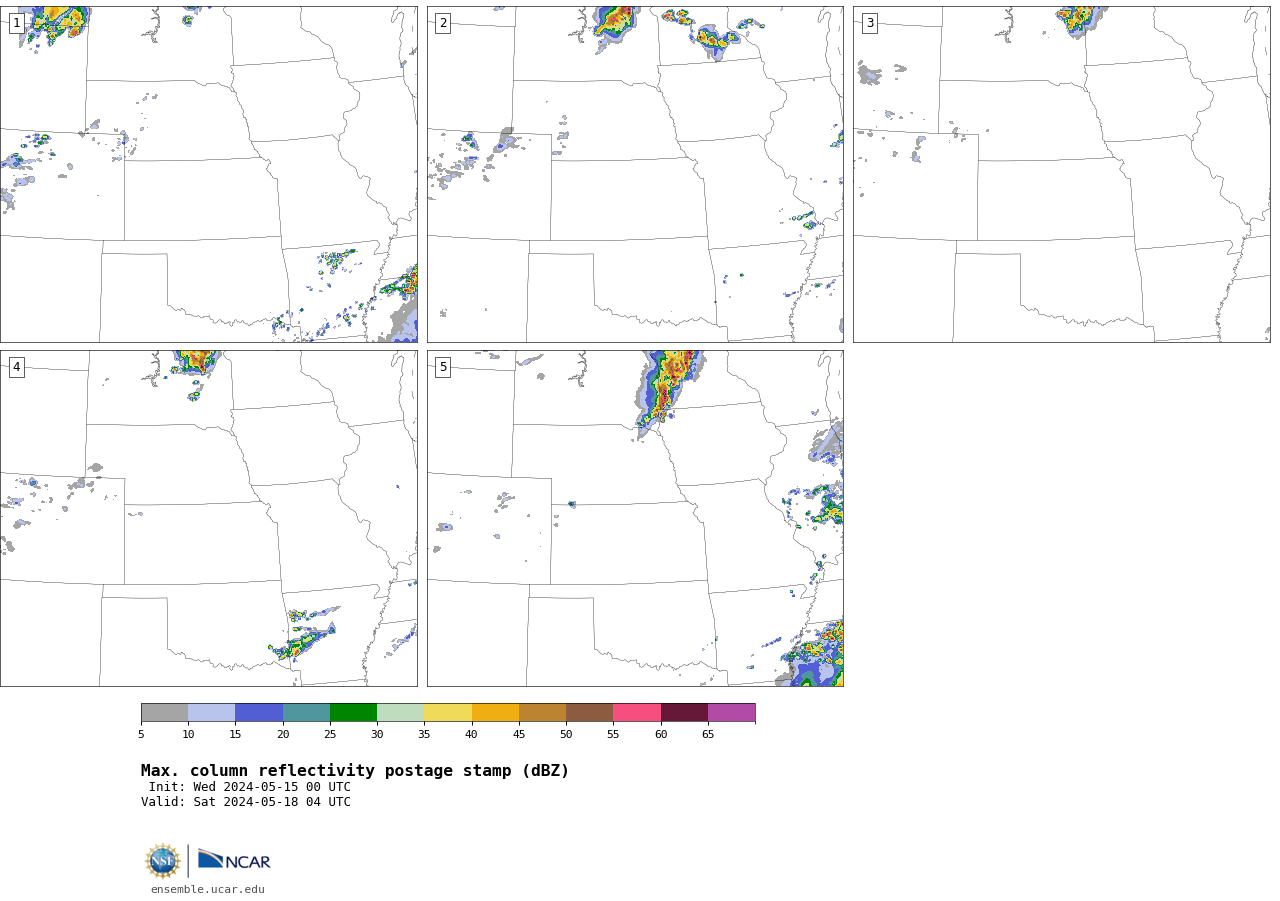
Task: Select the yellow 35-40 dBZ swatch
Action: 448,713
